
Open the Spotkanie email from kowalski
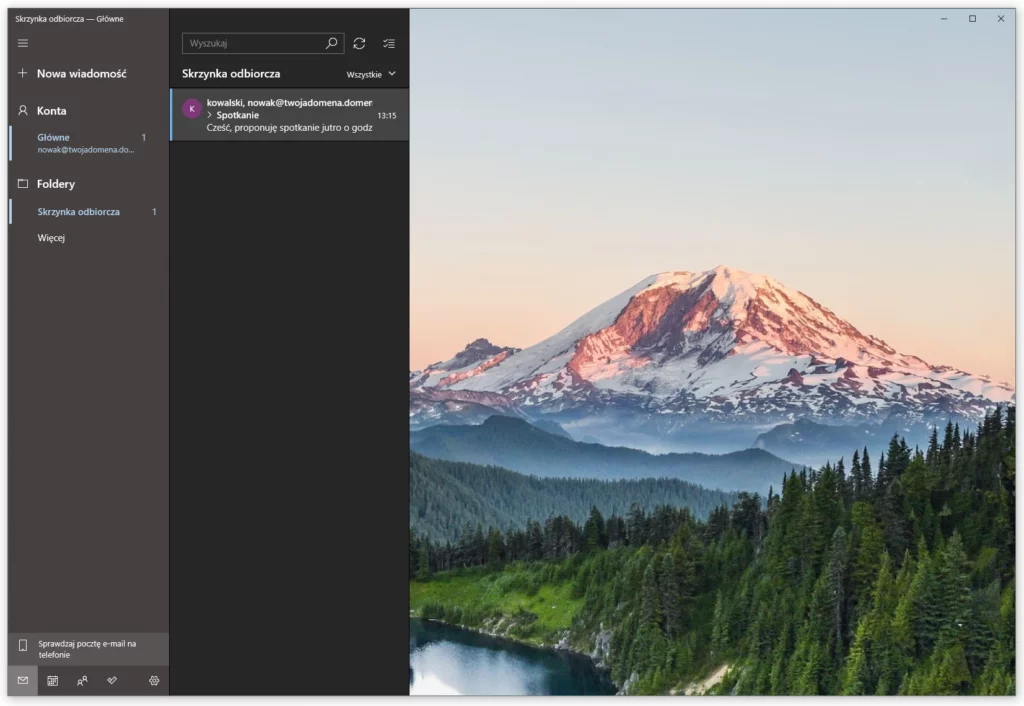[x=290, y=115]
